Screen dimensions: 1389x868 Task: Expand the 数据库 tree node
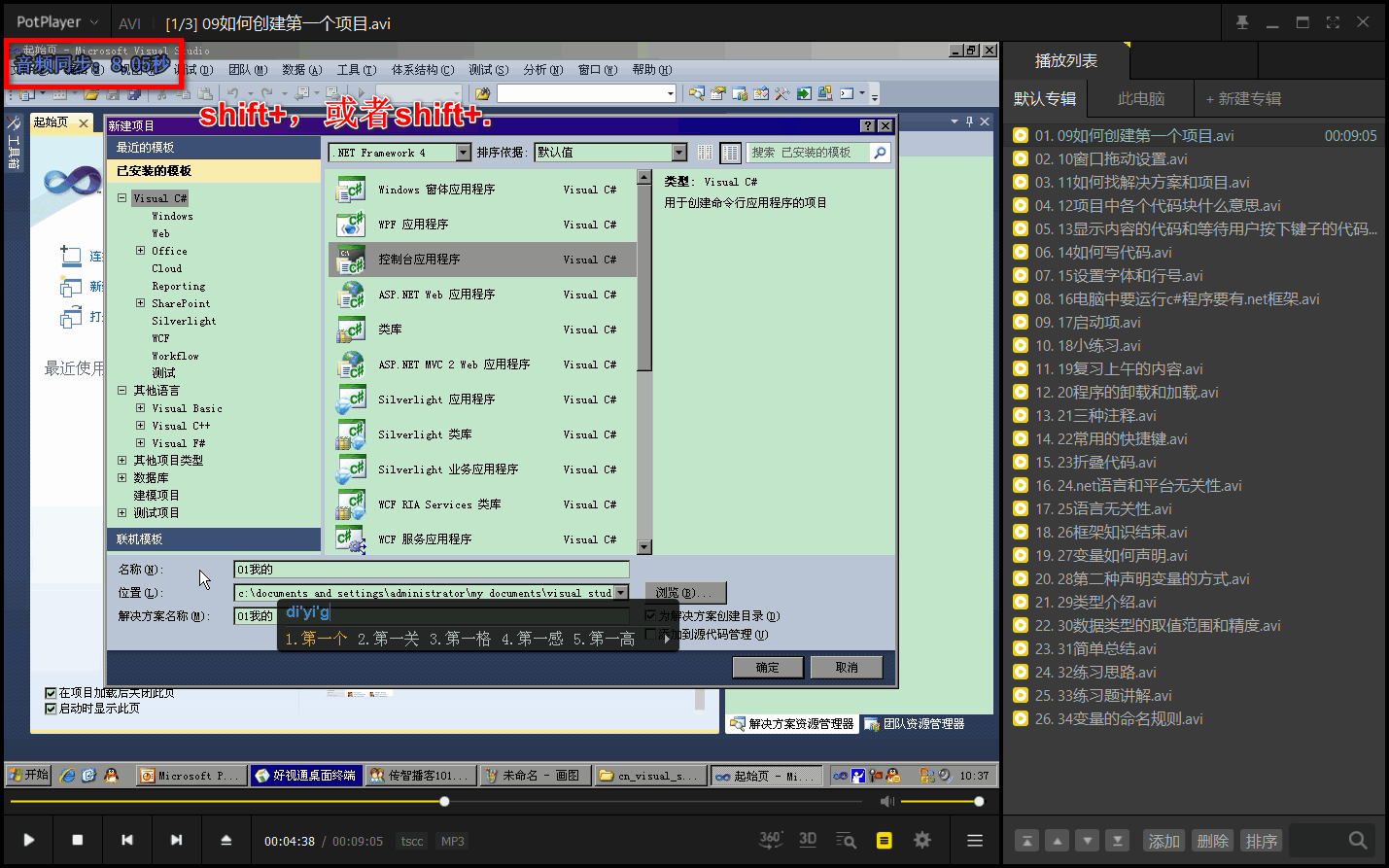coord(122,478)
